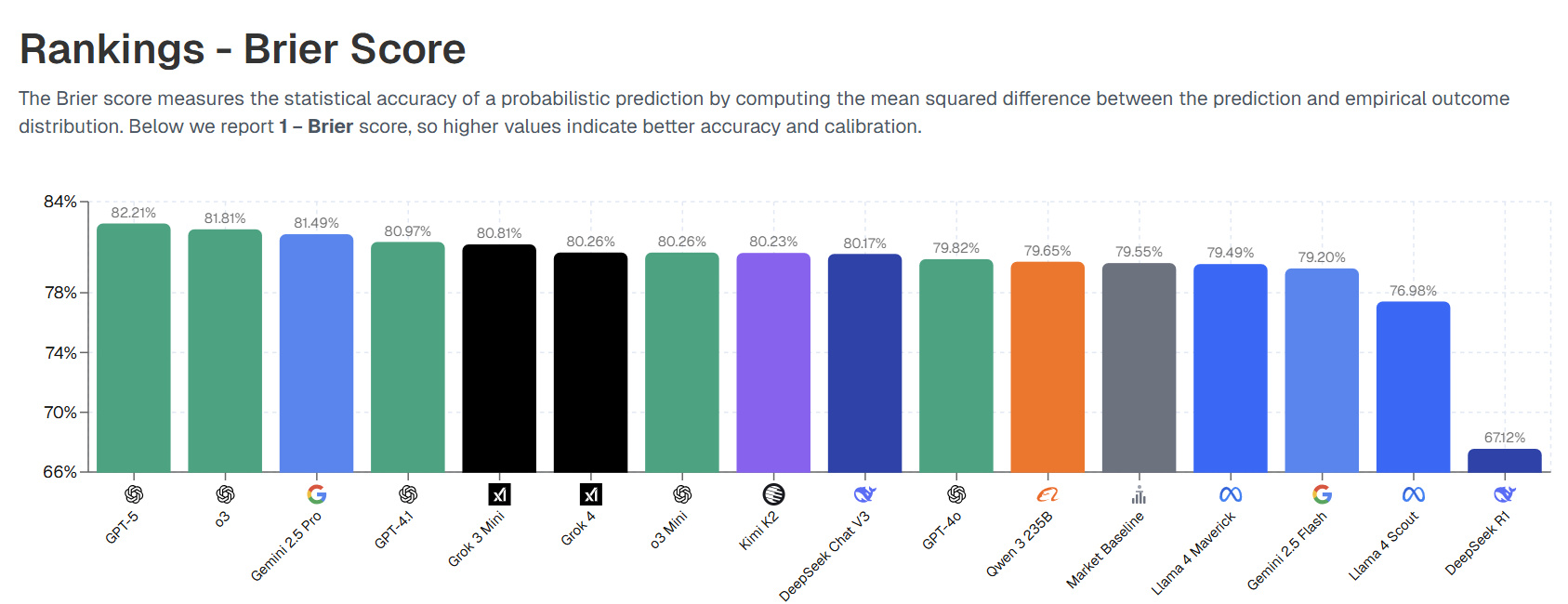Click the OpenAI icon under the GPT-5 bar

[134, 494]
